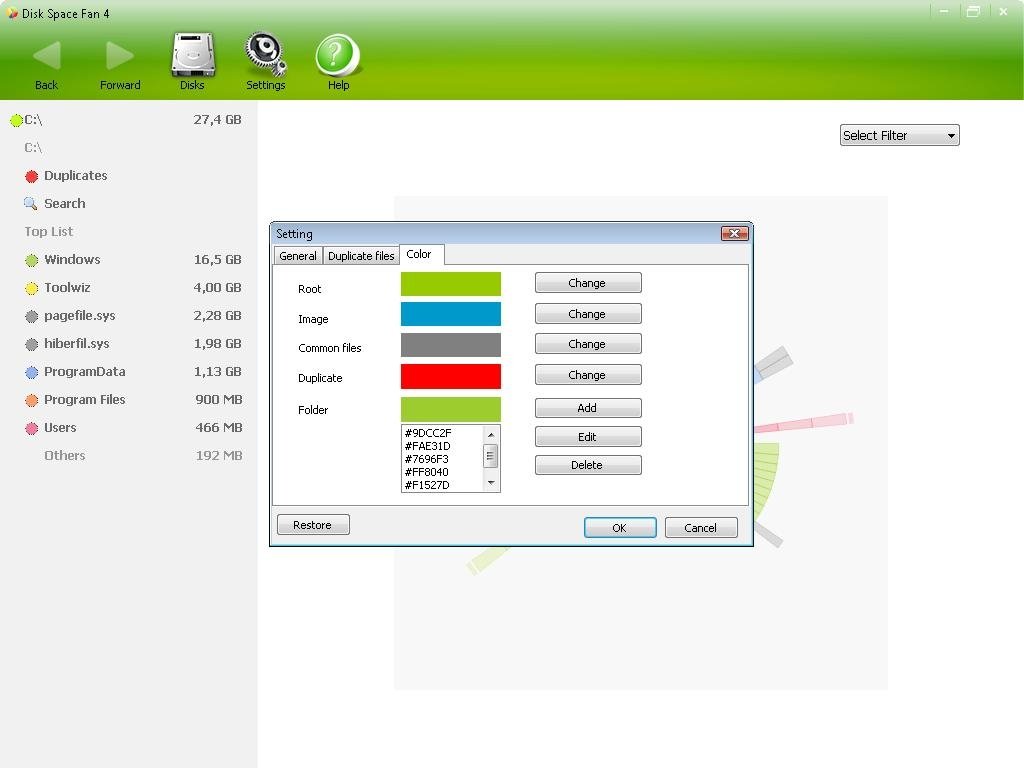Switch to the Duplicate files tab
Viewport: 1024px width, 768px height.
361,256
